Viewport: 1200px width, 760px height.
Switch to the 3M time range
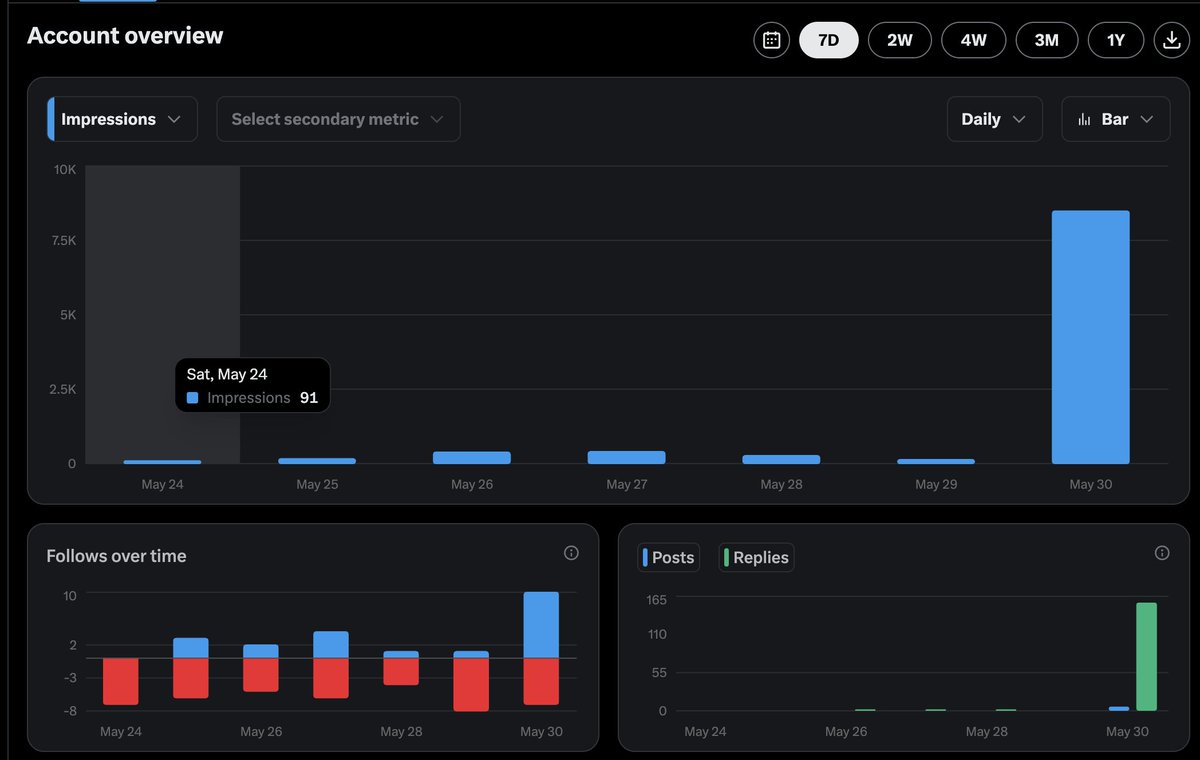1046,41
